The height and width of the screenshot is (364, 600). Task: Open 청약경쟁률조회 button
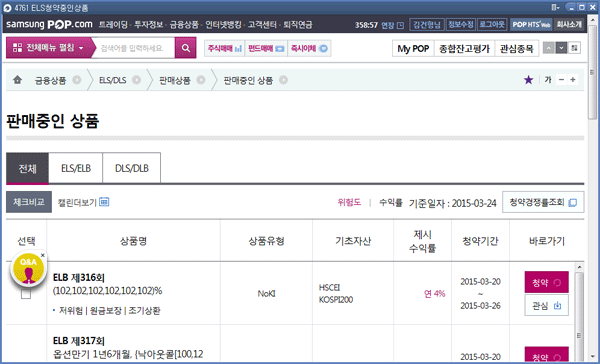[x=543, y=202]
